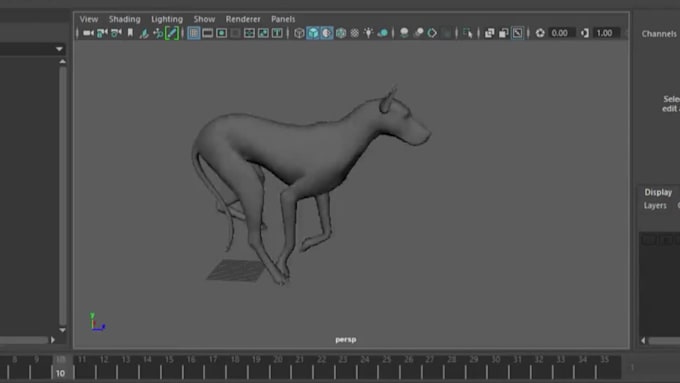Jump to frame 35 on timeline

604,360
